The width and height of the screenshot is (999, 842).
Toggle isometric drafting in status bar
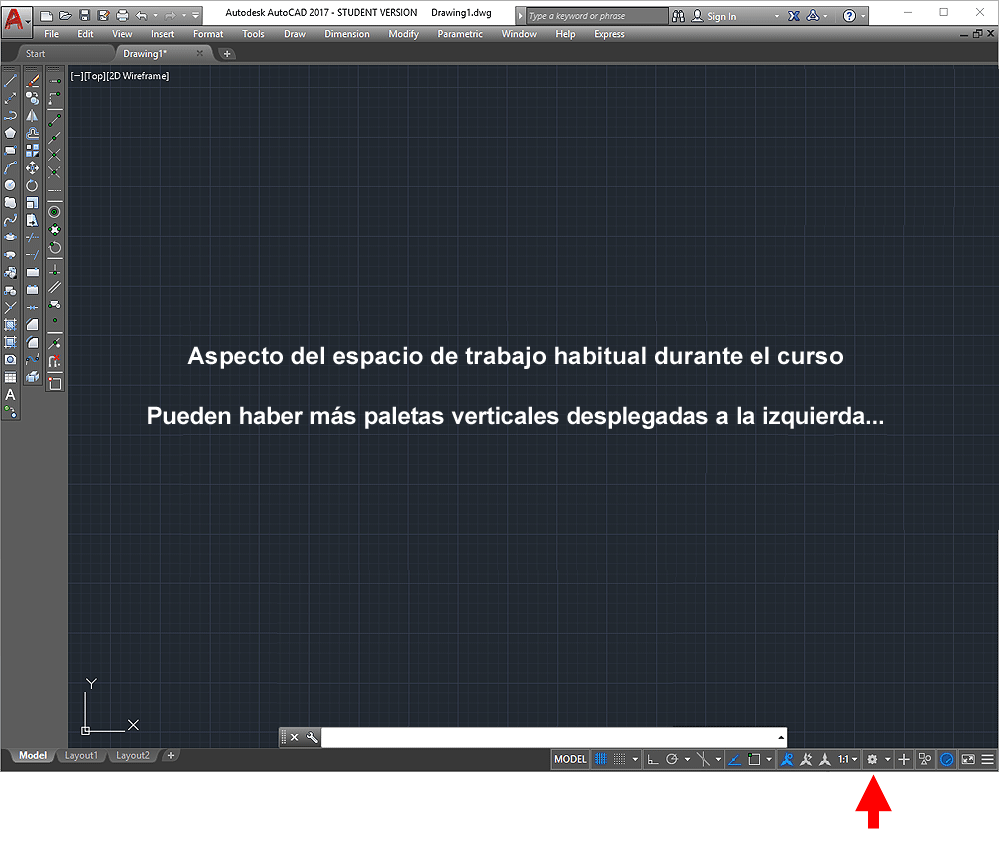point(703,759)
